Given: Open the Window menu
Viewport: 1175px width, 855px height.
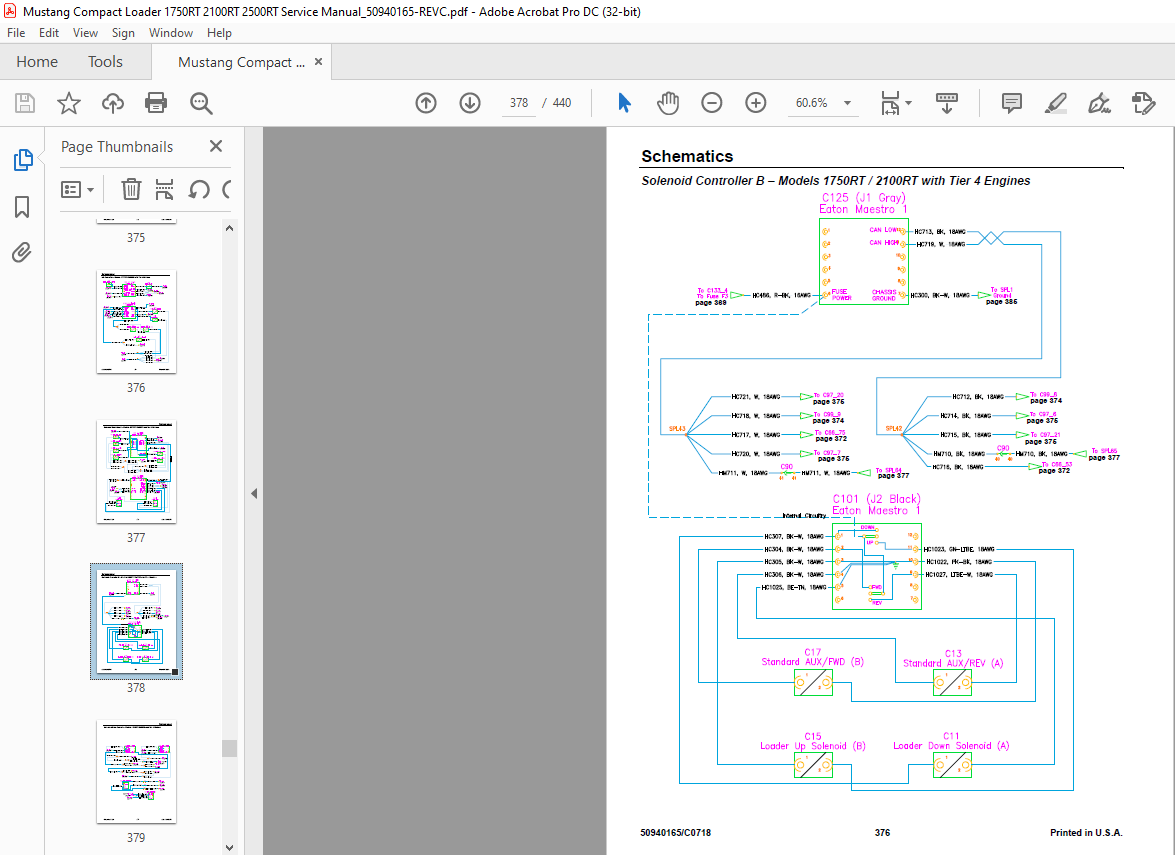Looking at the screenshot, I should [170, 33].
